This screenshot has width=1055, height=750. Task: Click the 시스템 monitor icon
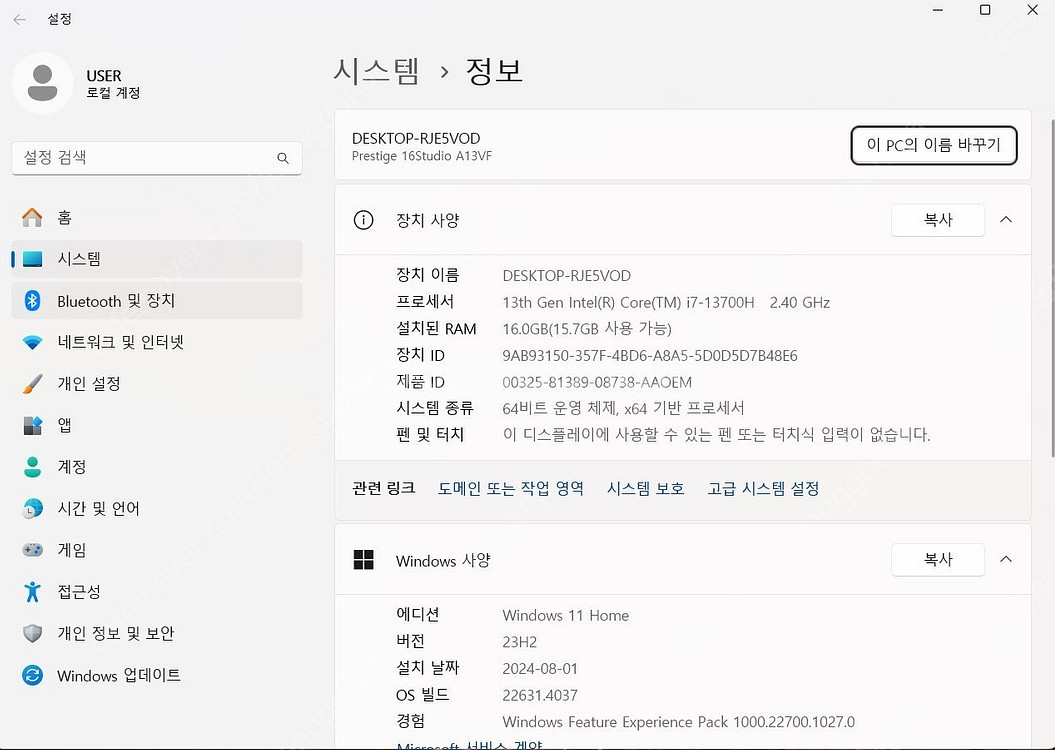coord(32,259)
